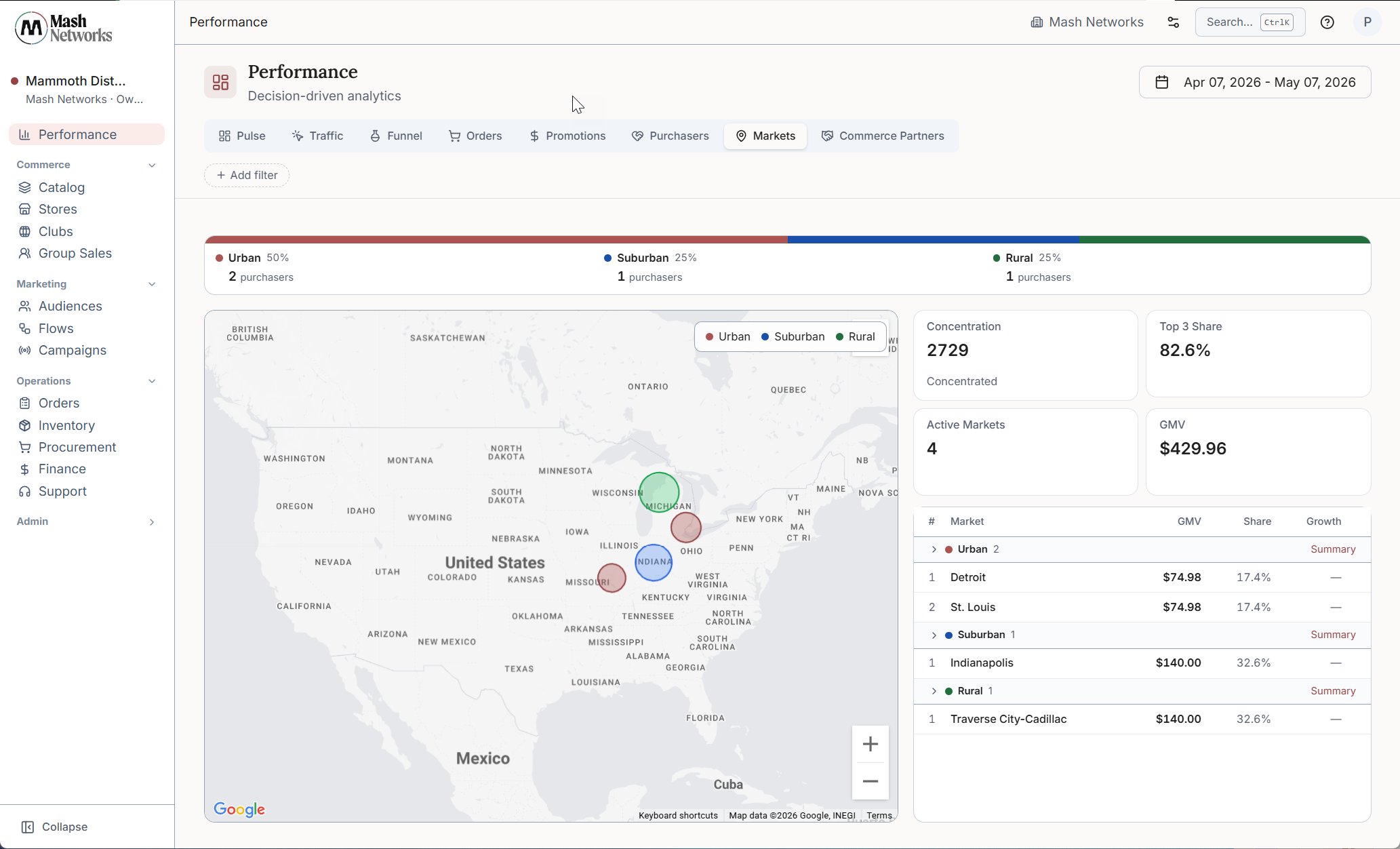
Task: Open map Keyboard shortcuts
Action: [678, 815]
